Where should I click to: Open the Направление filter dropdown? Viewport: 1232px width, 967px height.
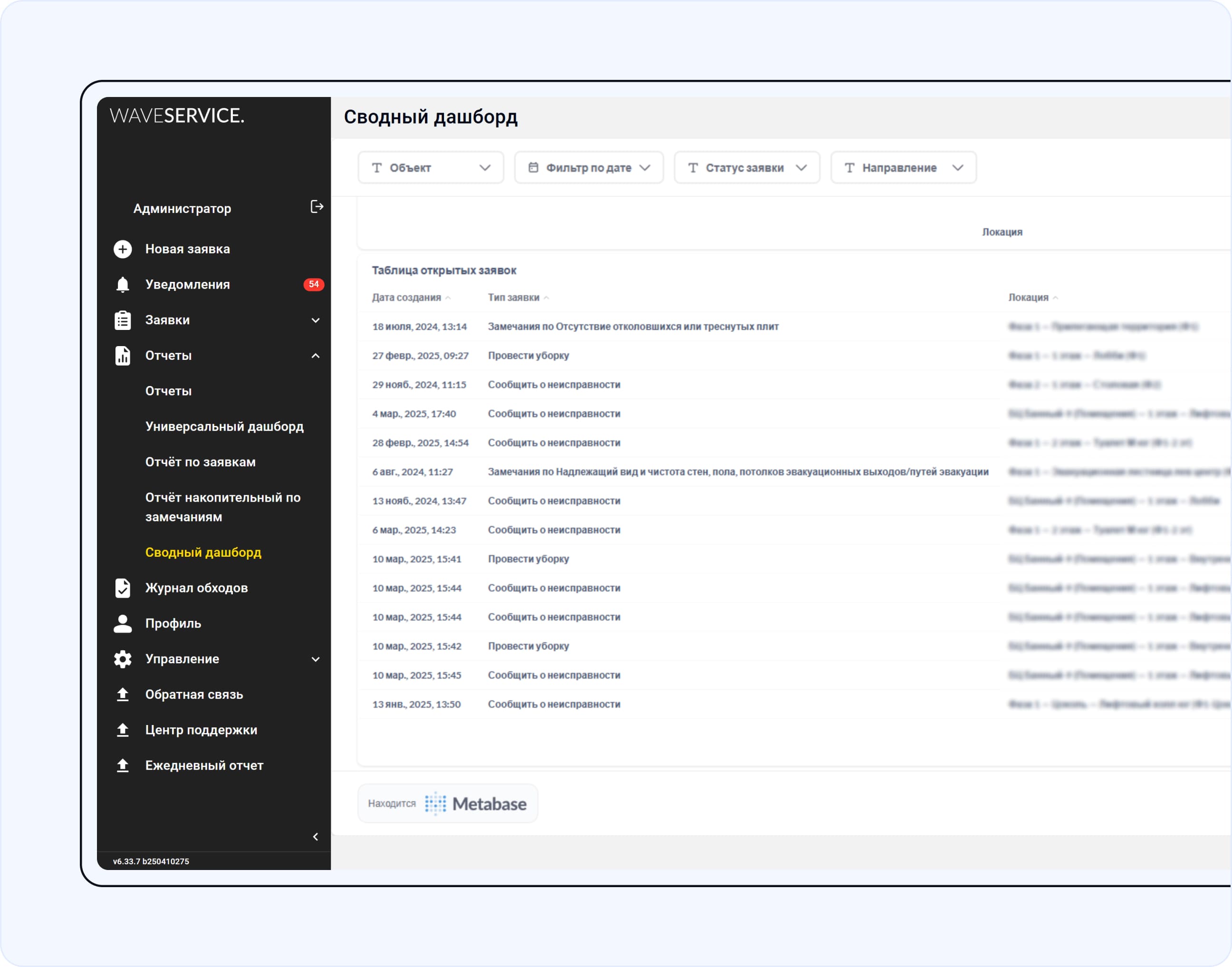coord(903,167)
